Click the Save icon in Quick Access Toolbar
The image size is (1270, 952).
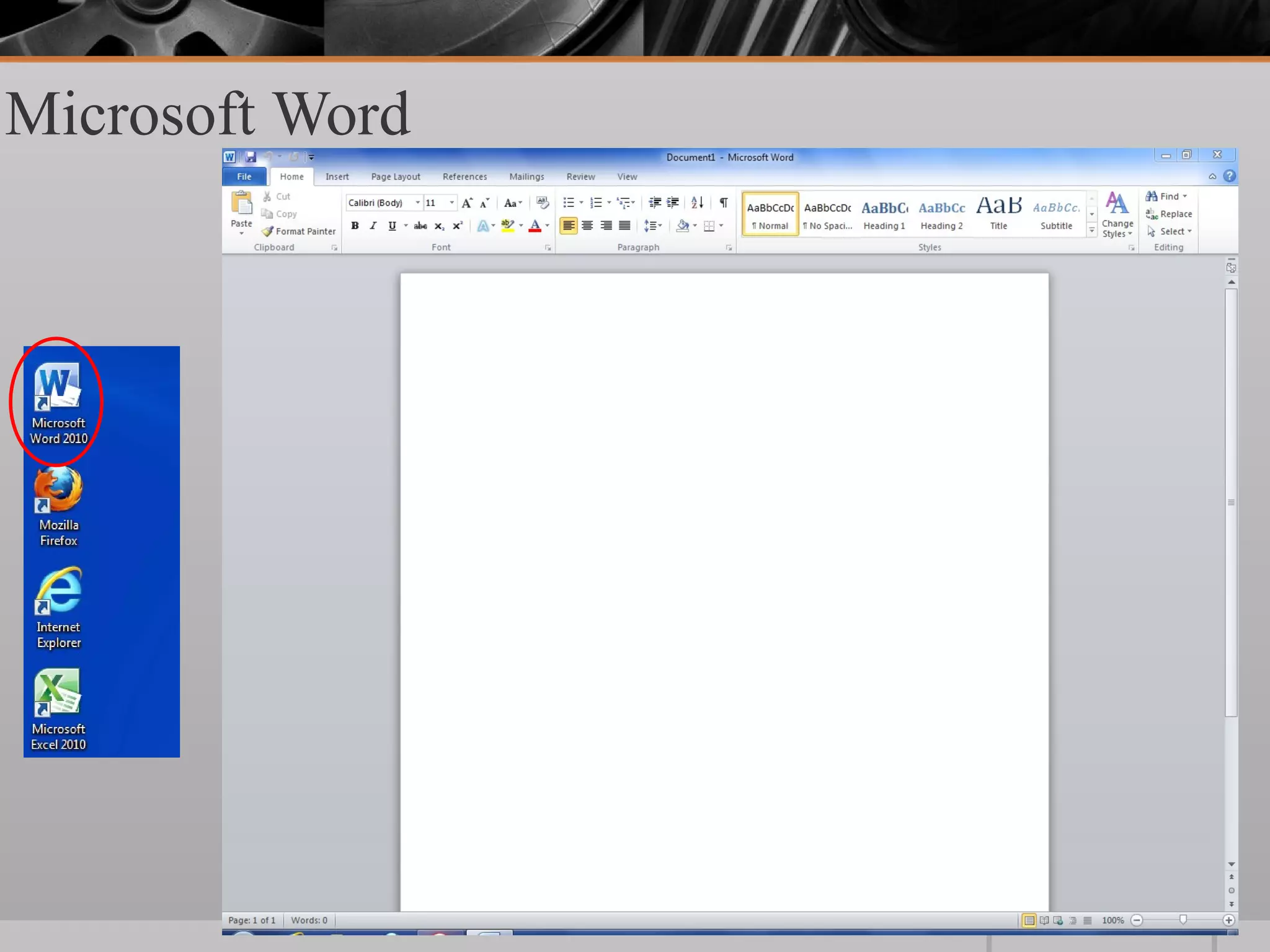click(251, 157)
